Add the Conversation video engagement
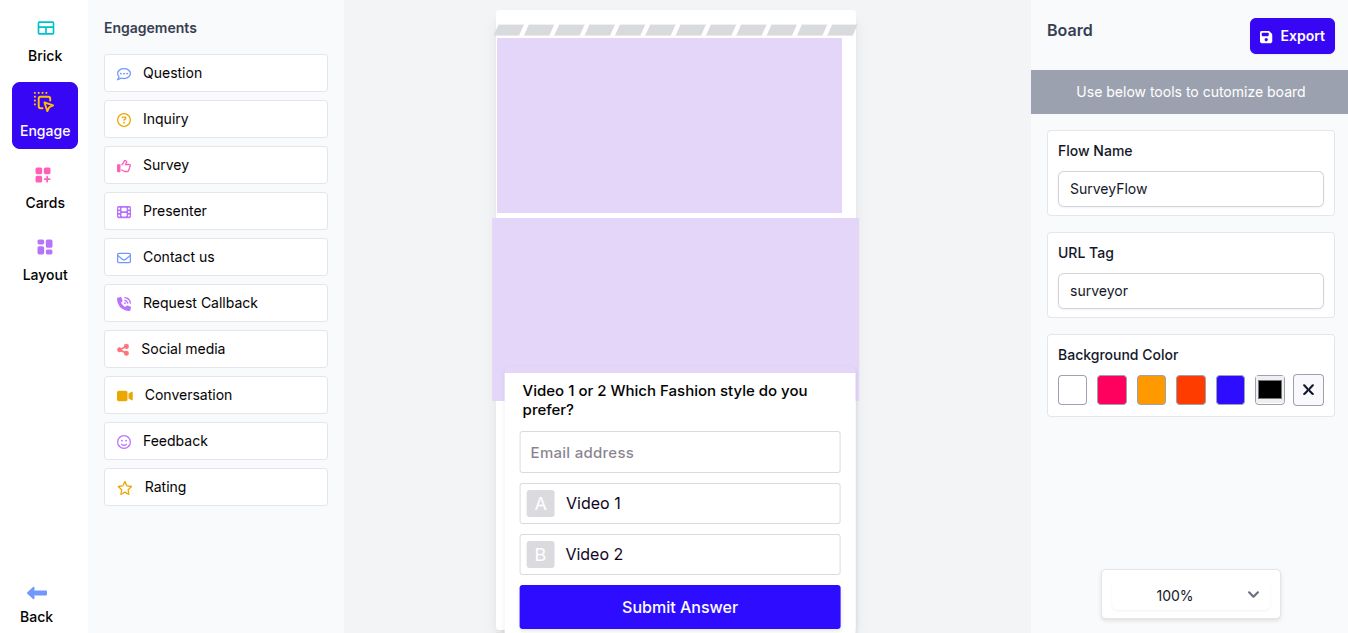This screenshot has height=633, width=1348. coord(216,395)
